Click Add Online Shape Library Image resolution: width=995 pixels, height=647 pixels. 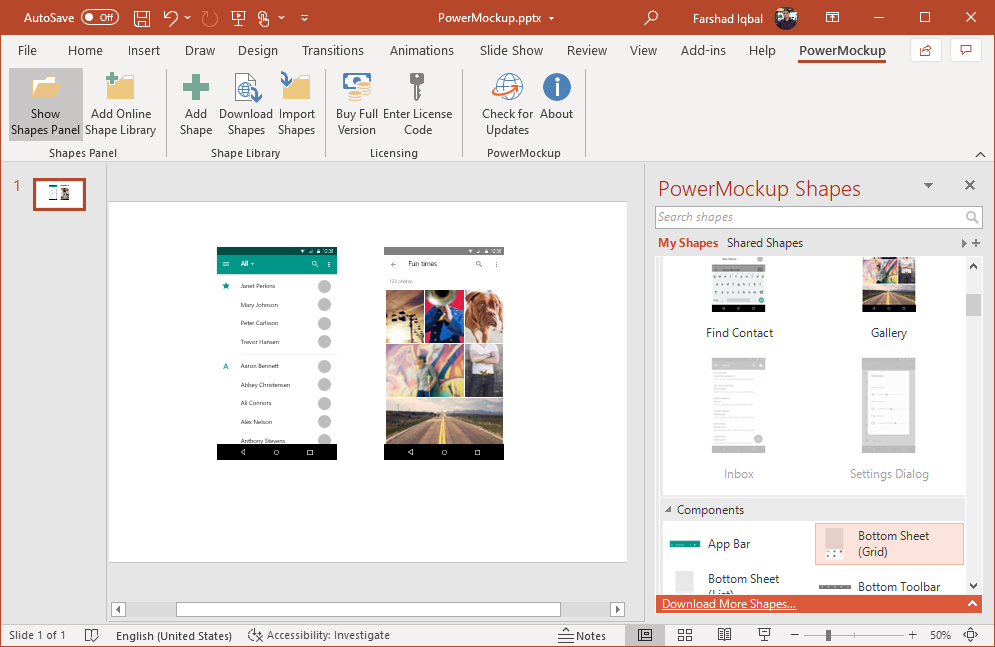point(120,104)
